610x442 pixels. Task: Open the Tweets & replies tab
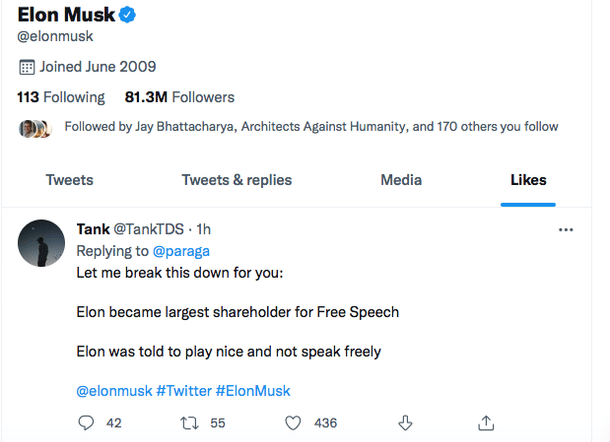pyautogui.click(x=237, y=180)
